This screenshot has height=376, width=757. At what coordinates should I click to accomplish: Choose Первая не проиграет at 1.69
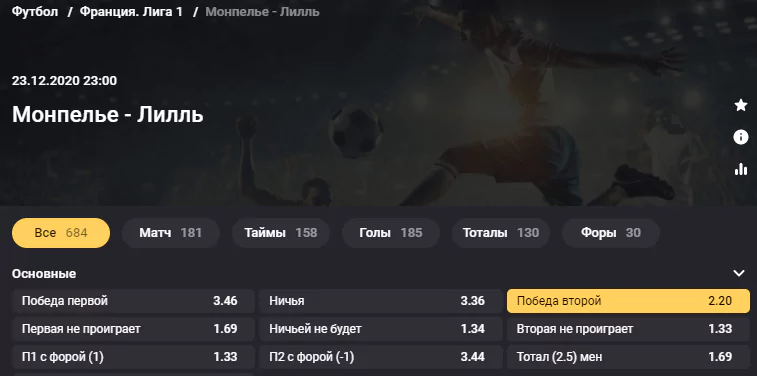click(133, 329)
